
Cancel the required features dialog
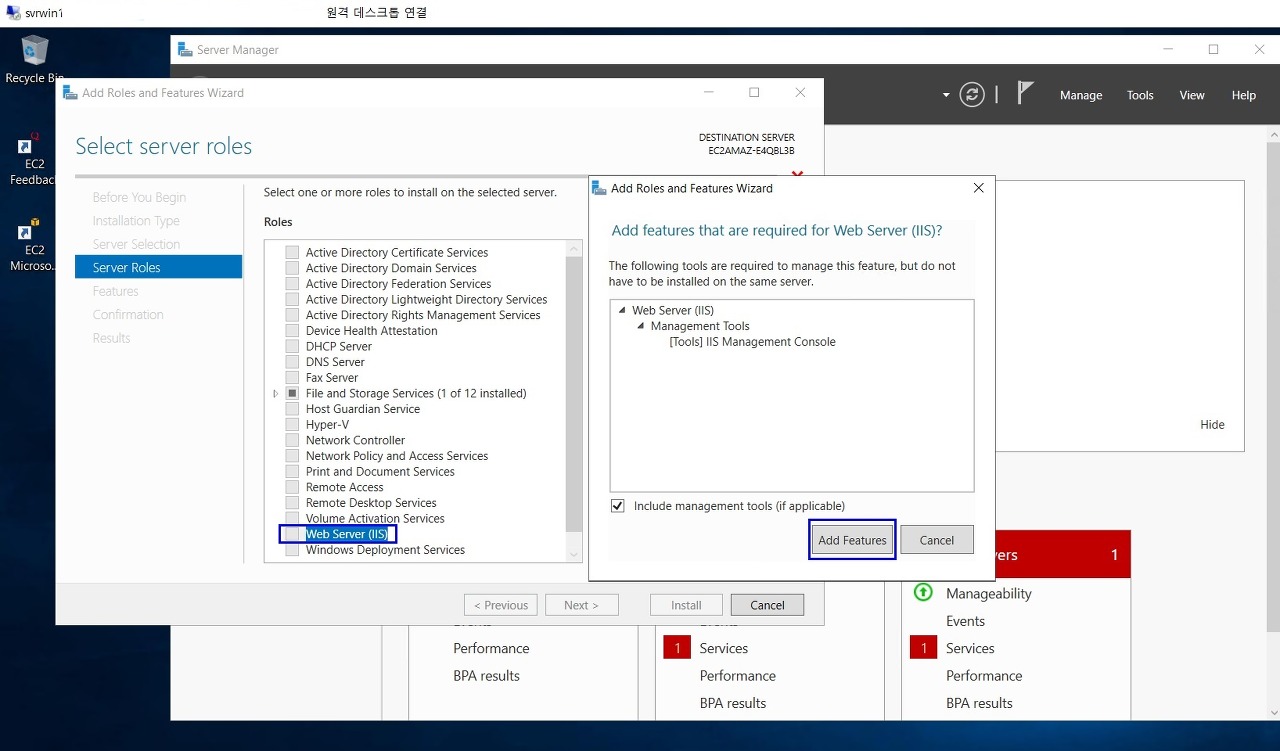click(937, 540)
